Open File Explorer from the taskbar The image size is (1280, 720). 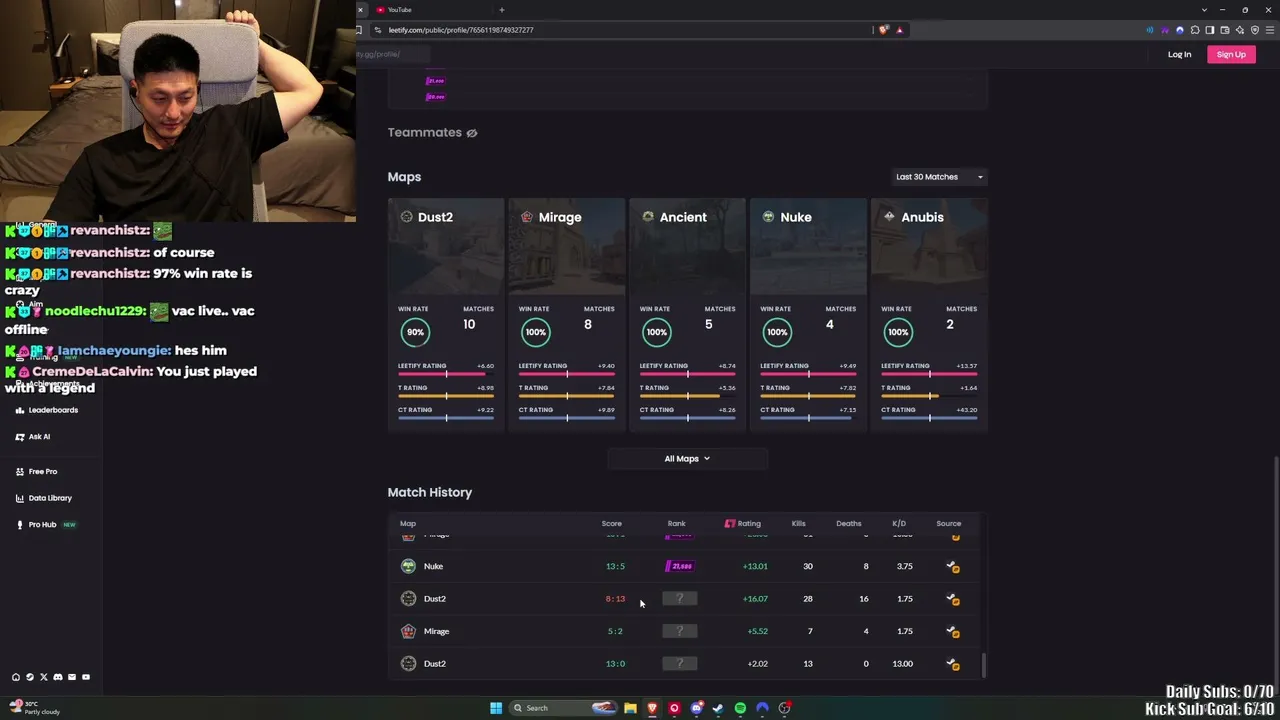[630, 708]
